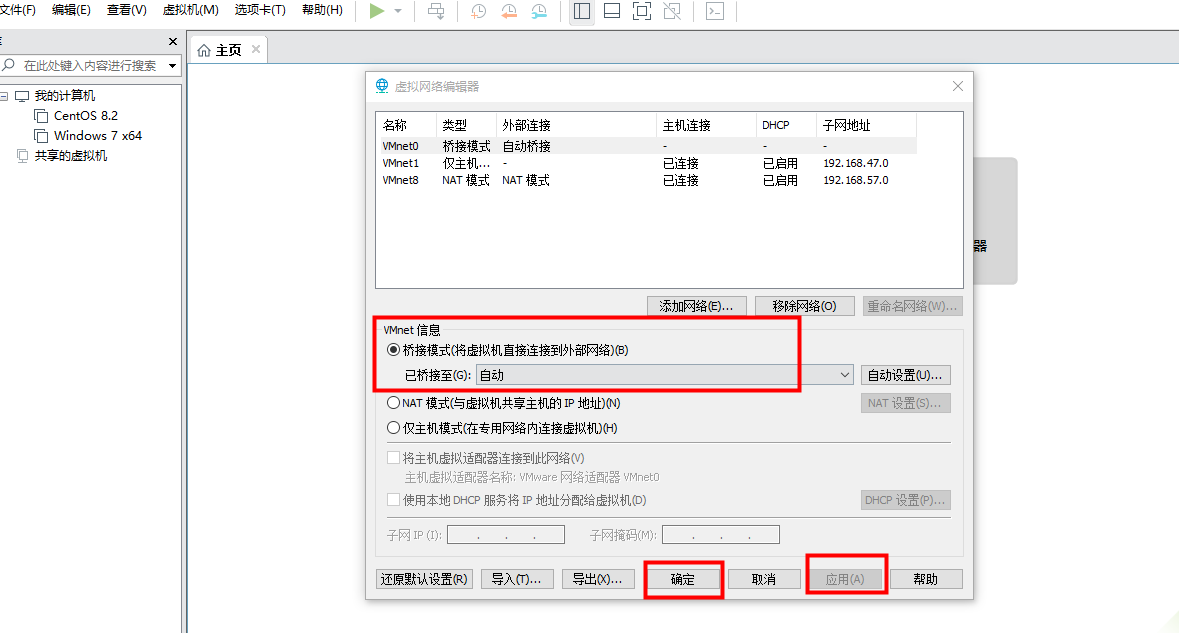Viewport: 1179px width, 633px height.
Task: Click the Unity mode toolbar icon
Action: 672,11
